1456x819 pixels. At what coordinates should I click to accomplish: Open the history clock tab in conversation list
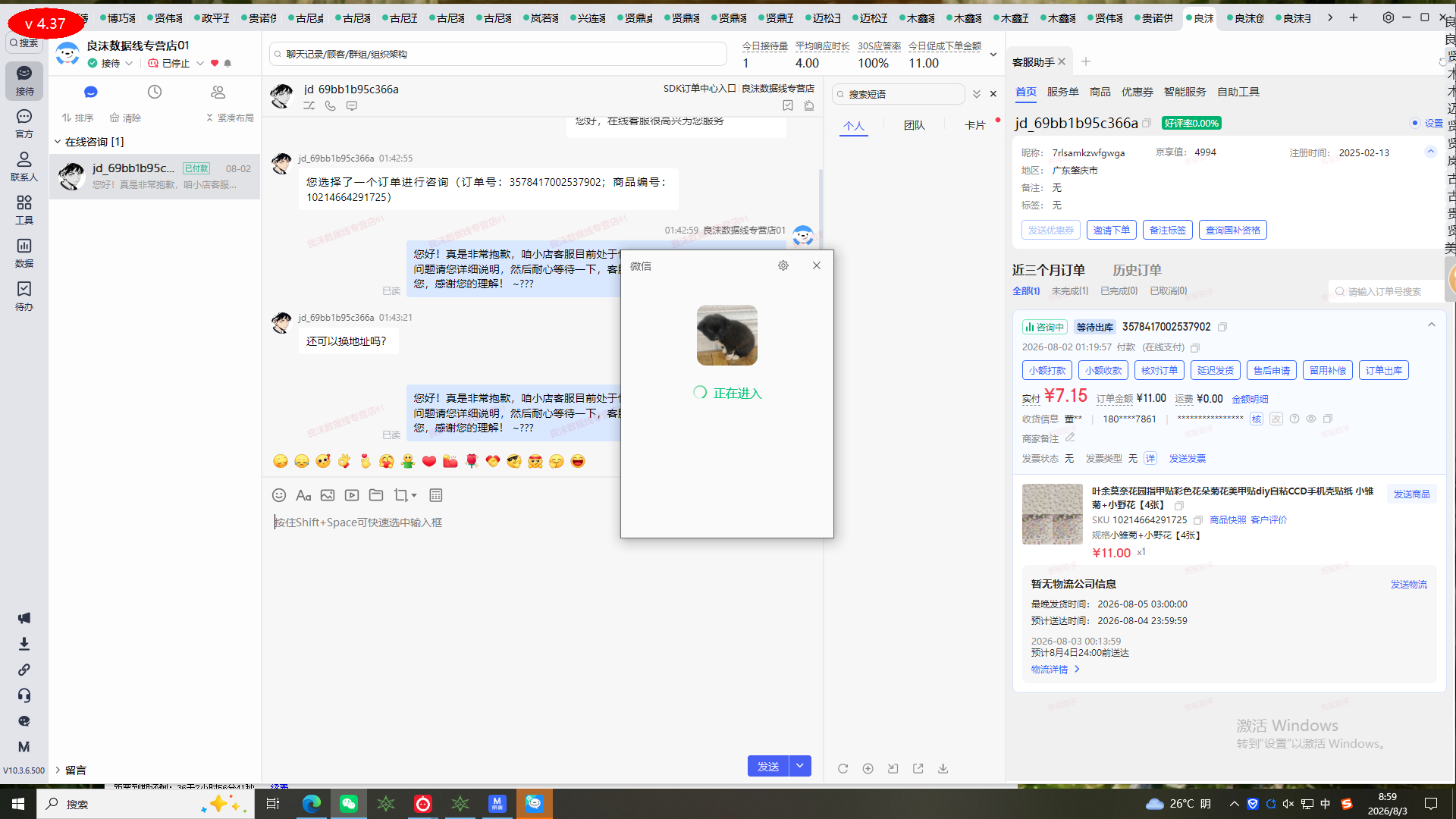click(155, 92)
